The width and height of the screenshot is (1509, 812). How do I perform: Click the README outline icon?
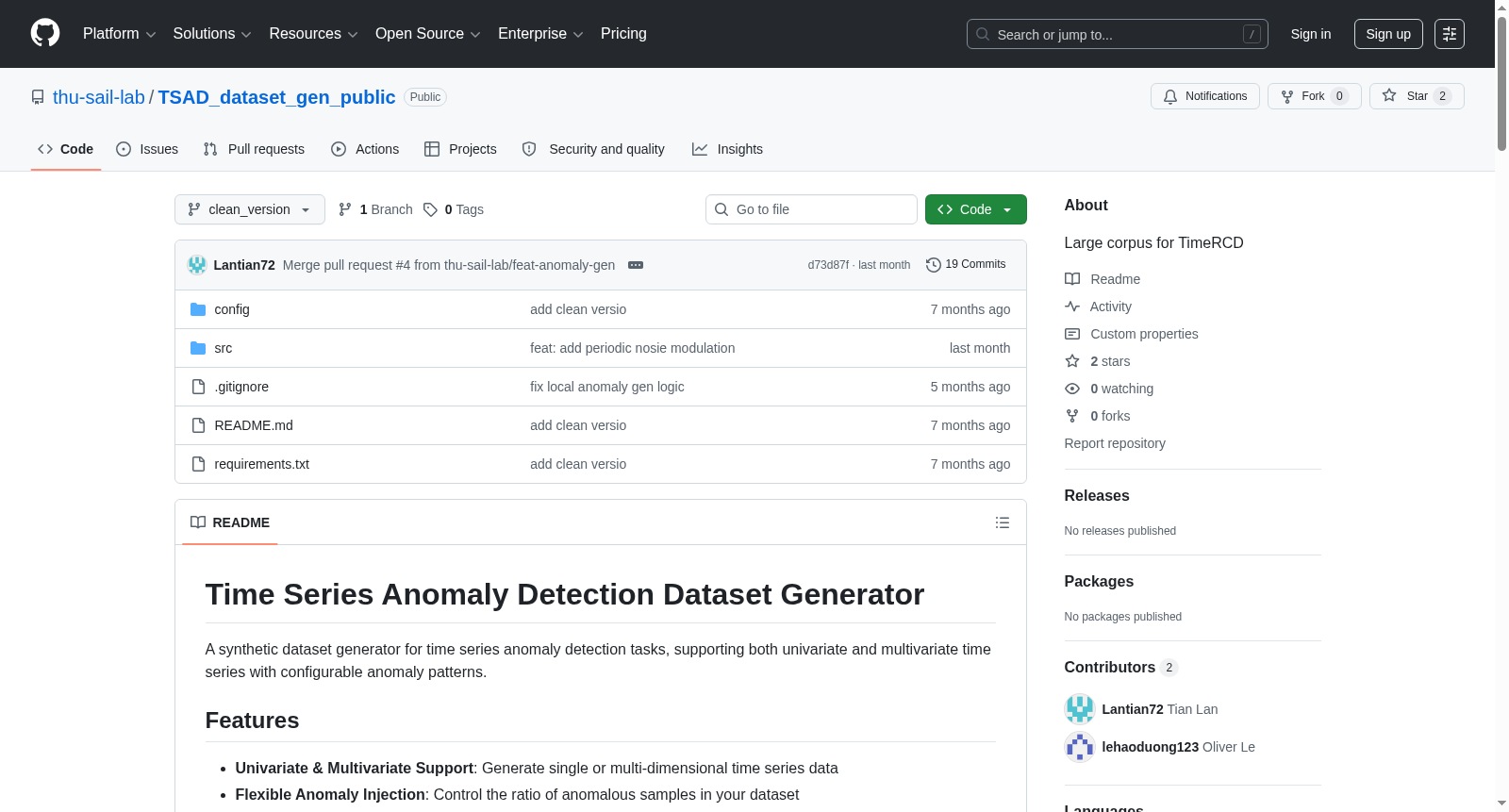[x=1003, y=522]
